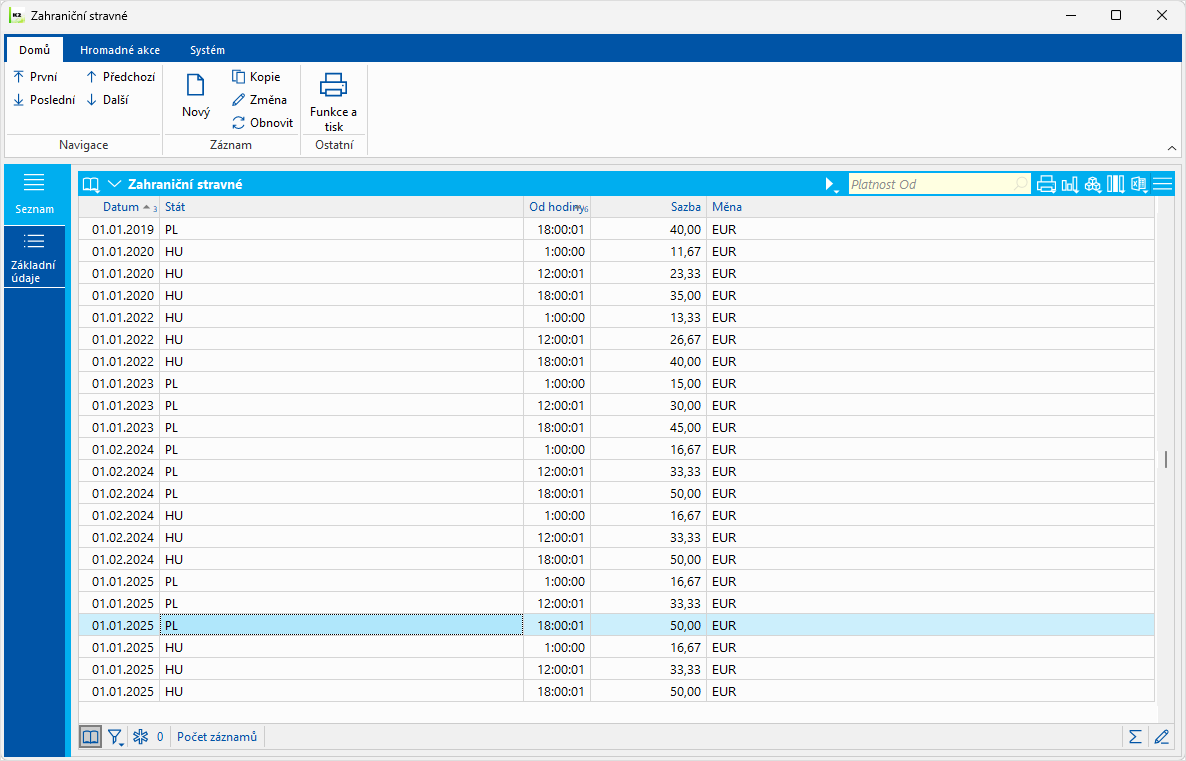
Task: Switch to the Hromadné akce tab
Action: (120, 50)
